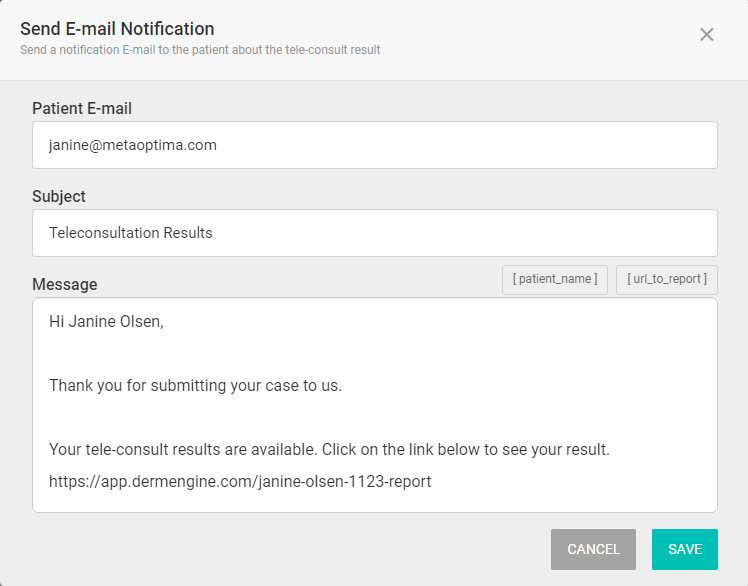Click the "Subject" field label
The width and height of the screenshot is (748, 586).
click(x=59, y=197)
